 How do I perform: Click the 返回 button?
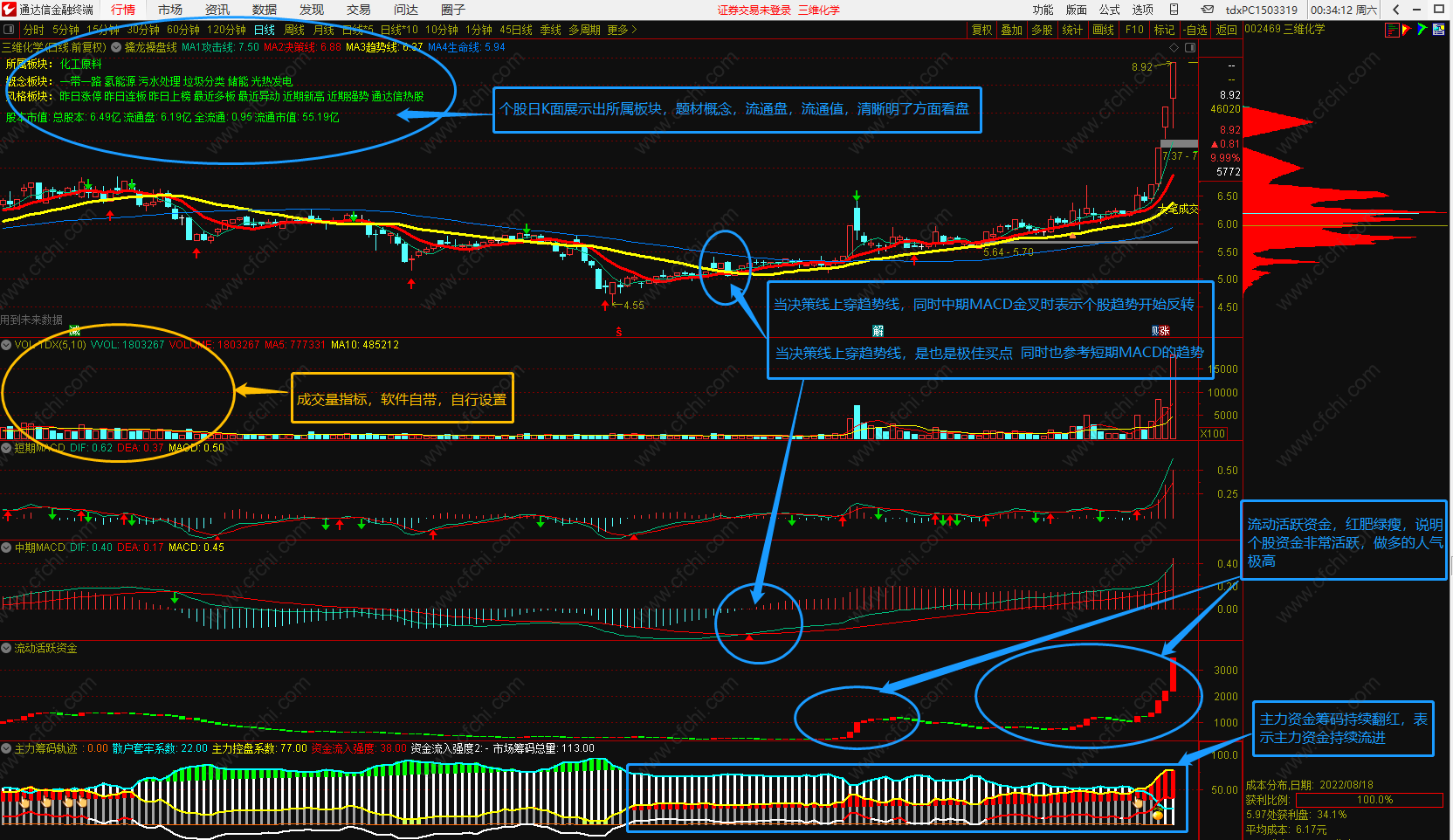(x=1227, y=30)
